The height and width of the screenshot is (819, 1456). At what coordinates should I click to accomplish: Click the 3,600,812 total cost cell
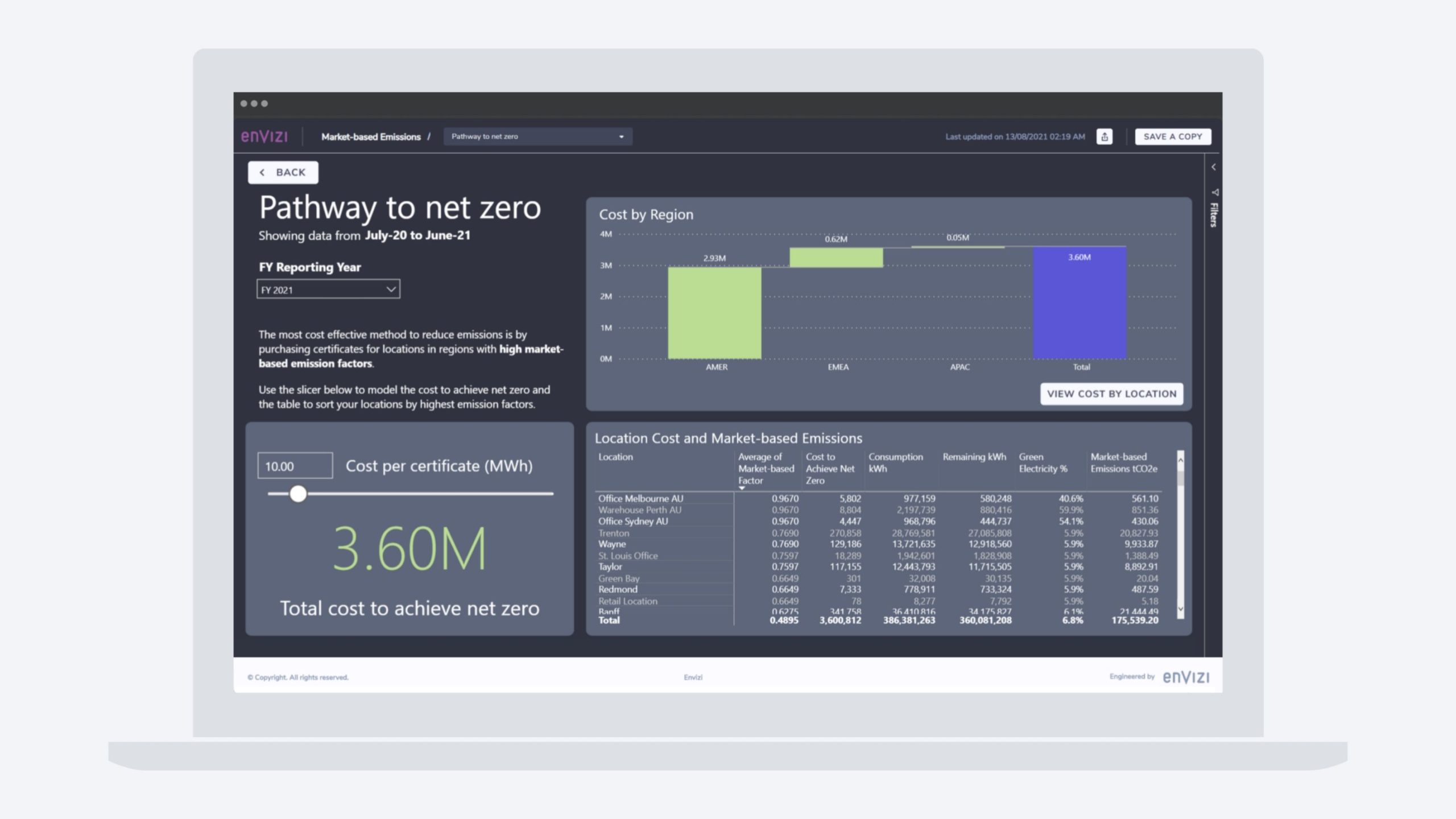pyautogui.click(x=840, y=620)
